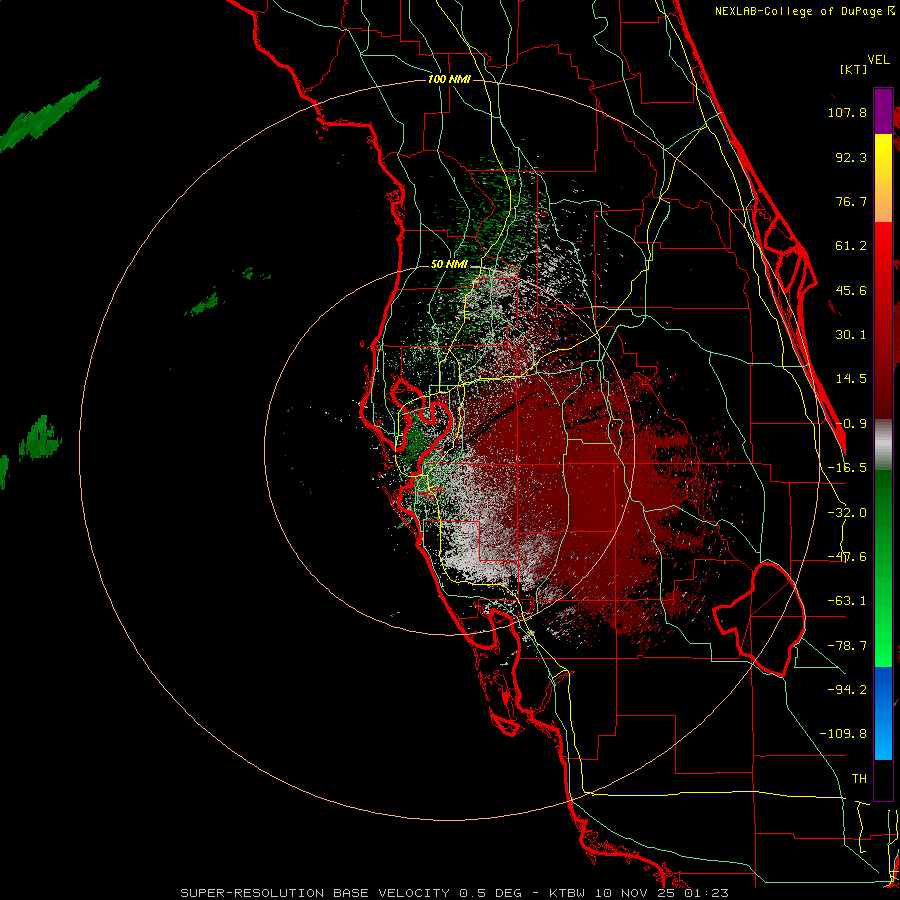Click the 92.3 legend value
The image size is (900, 900).
[851, 157]
